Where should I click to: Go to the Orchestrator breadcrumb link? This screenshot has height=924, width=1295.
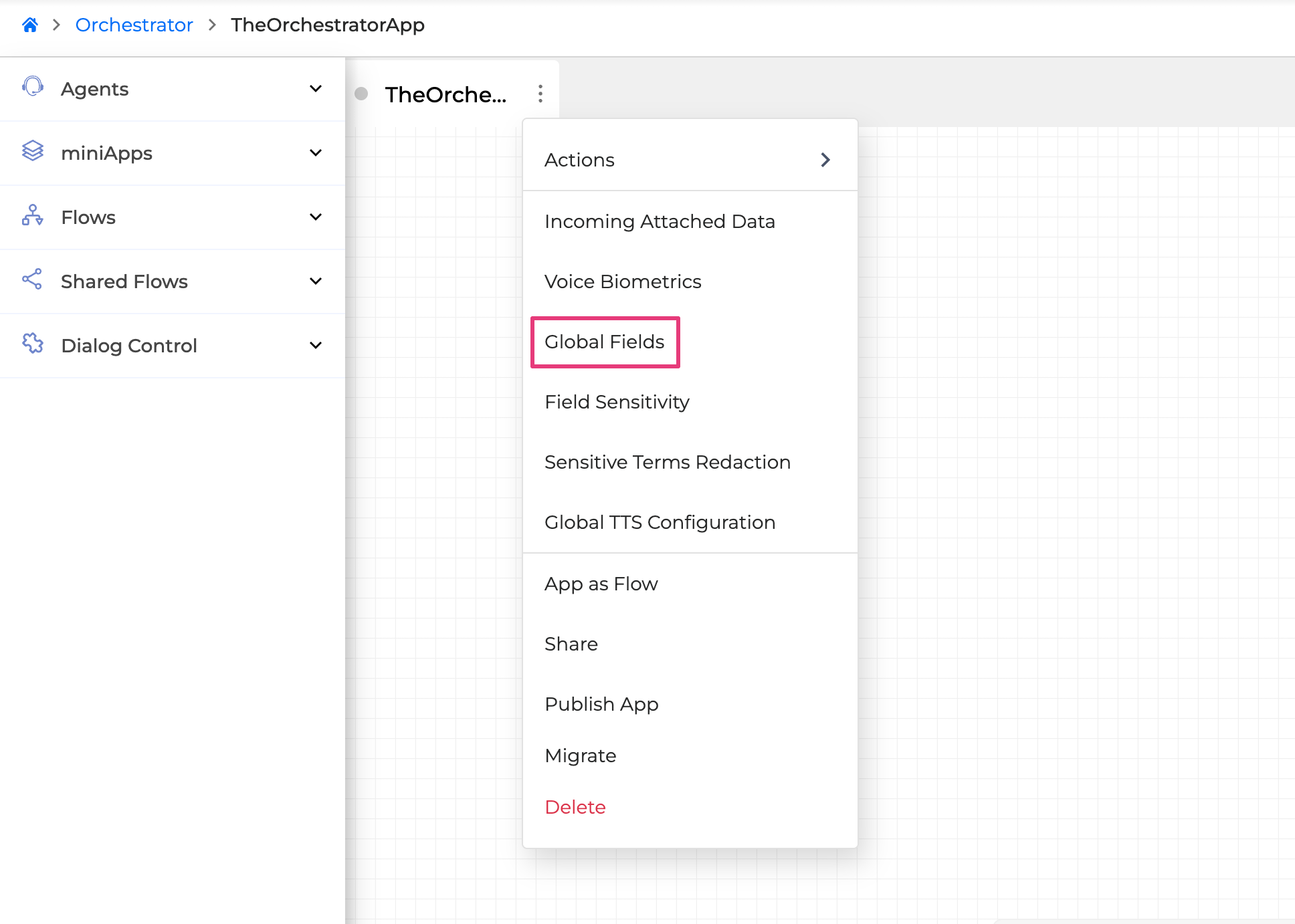pos(134,25)
